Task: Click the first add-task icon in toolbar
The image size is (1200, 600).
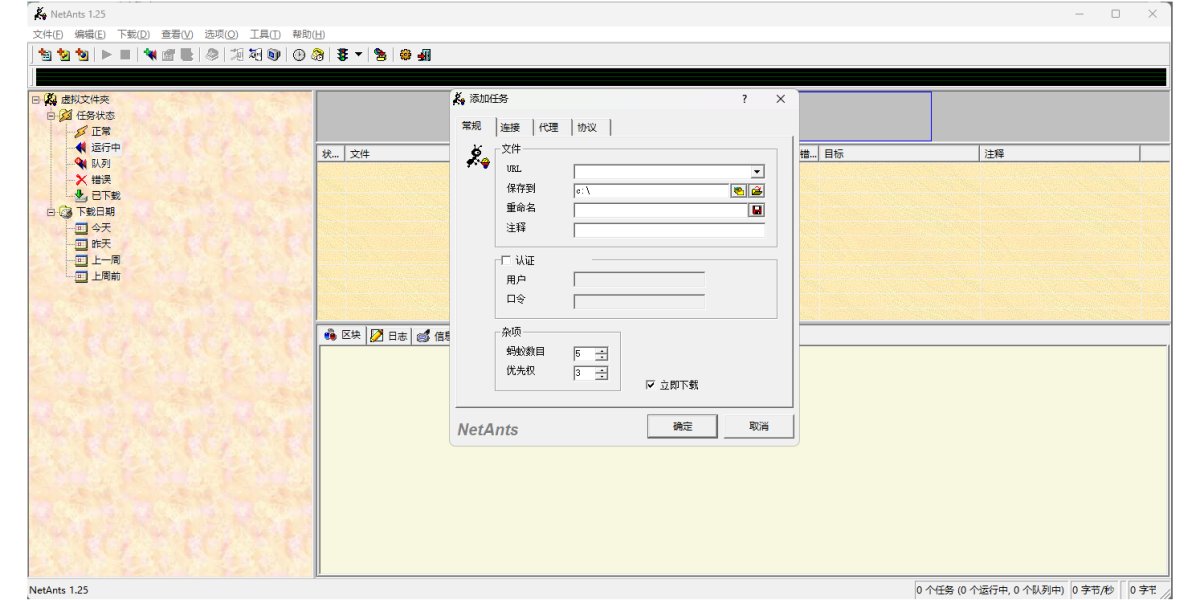Action: click(44, 55)
